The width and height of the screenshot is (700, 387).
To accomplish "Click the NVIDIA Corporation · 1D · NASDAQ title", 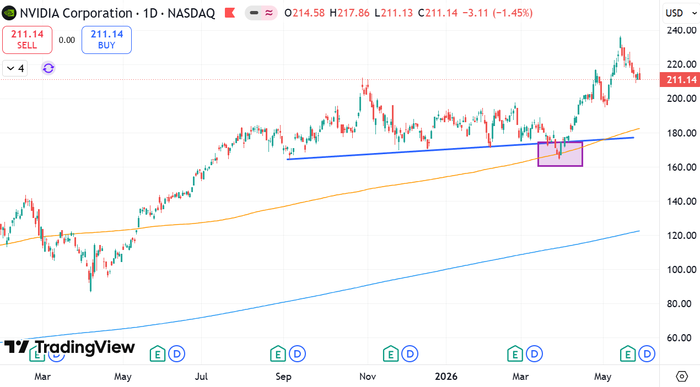I will pyautogui.click(x=117, y=13).
